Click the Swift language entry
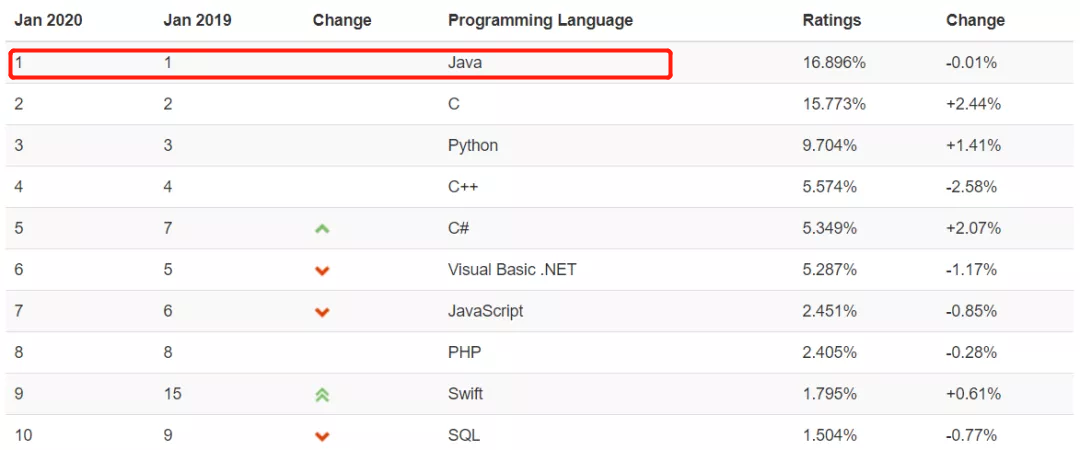The height and width of the screenshot is (450, 1080). (x=465, y=393)
